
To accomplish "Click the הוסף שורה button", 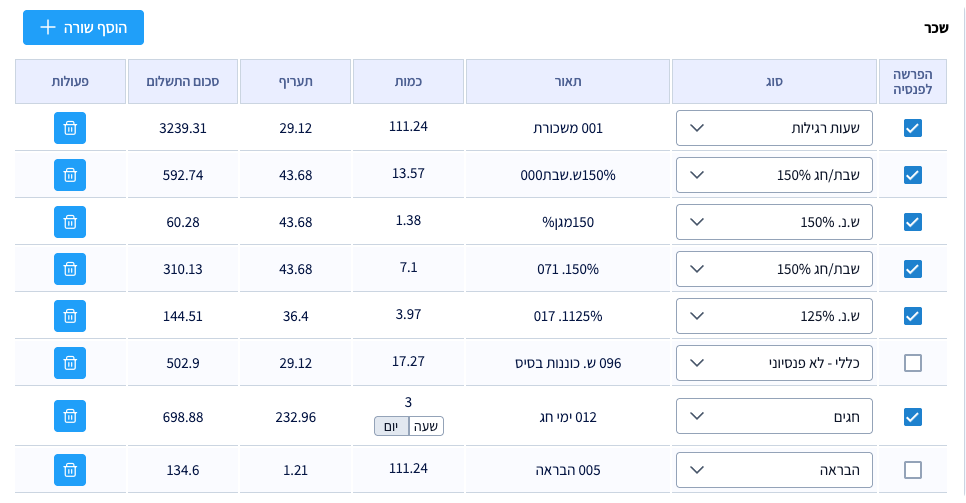I will pos(83,27).
